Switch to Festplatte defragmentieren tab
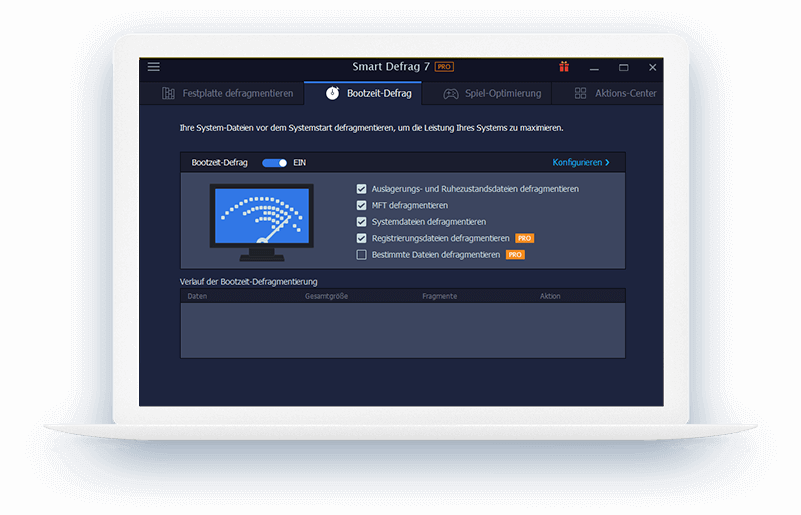Screen dimensions: 801x515 (x=237, y=94)
